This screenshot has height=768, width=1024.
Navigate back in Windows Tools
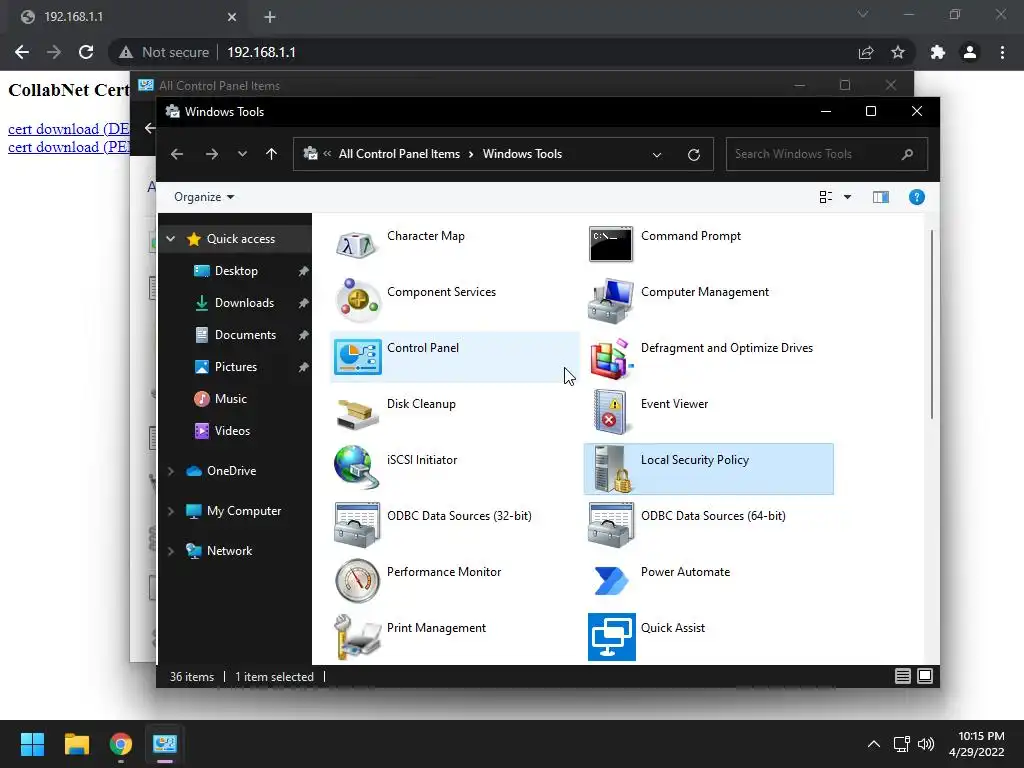pyautogui.click(x=177, y=154)
